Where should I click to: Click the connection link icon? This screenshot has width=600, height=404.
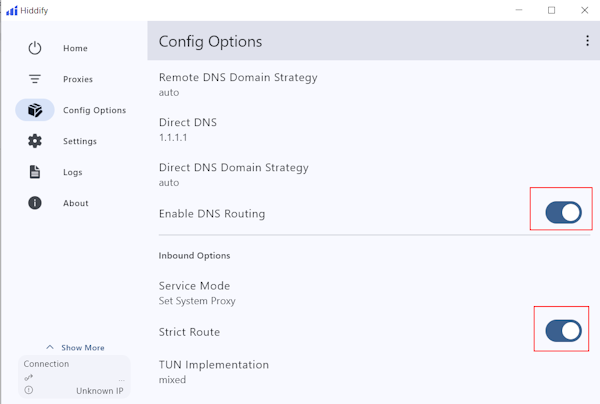(x=28, y=378)
